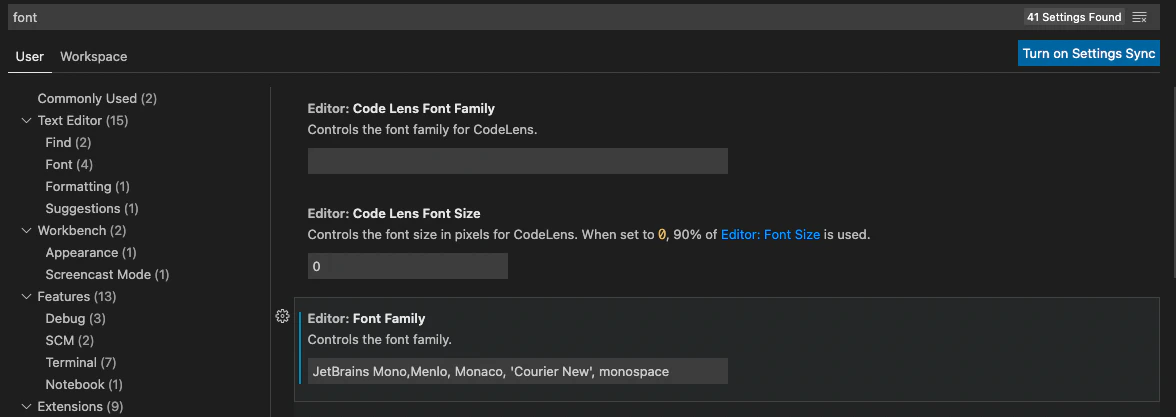The width and height of the screenshot is (1176, 417).
Task: Click the gear icon beside Font Family
Action: 282,317
